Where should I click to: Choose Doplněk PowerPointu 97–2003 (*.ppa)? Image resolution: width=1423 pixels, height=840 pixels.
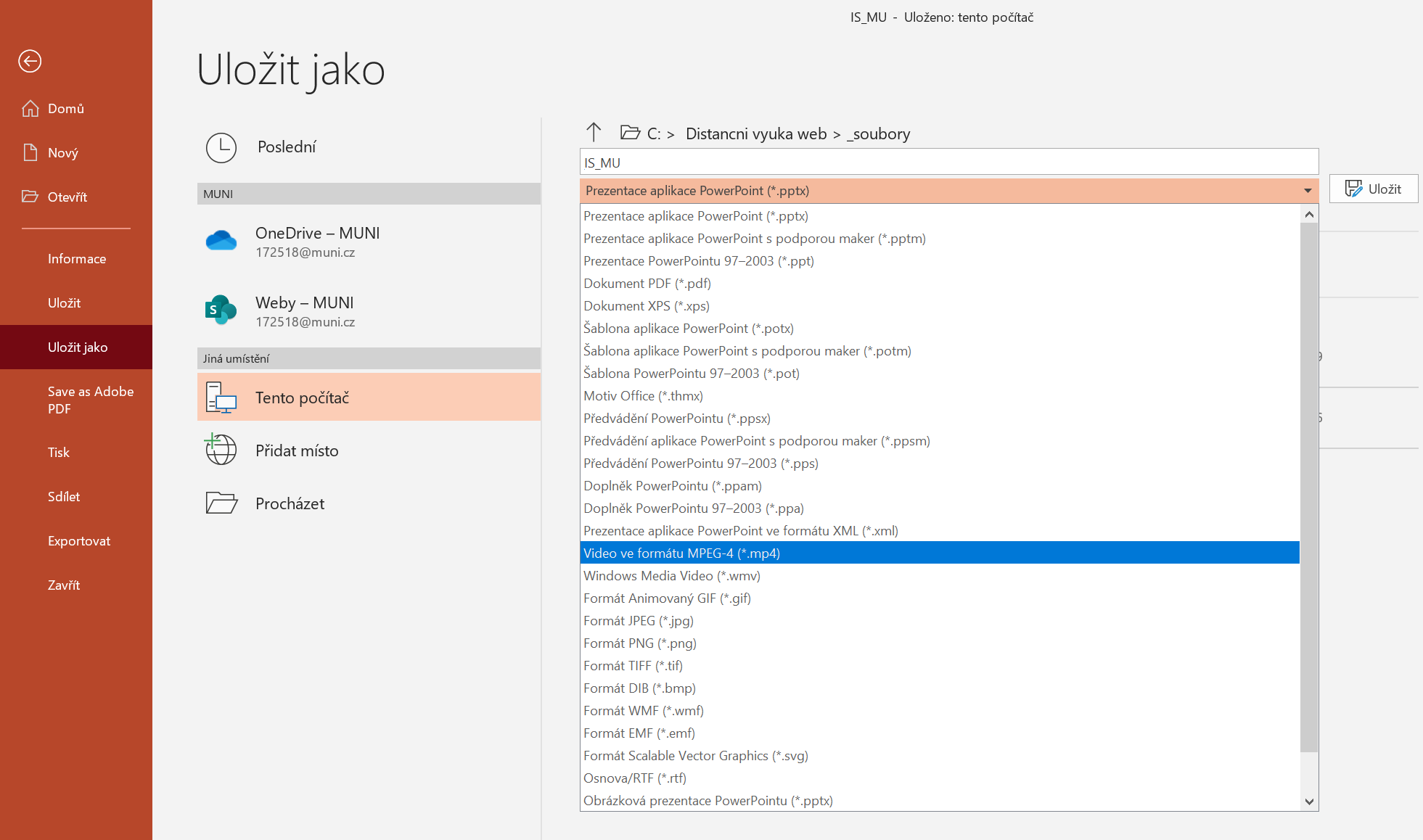(940, 508)
